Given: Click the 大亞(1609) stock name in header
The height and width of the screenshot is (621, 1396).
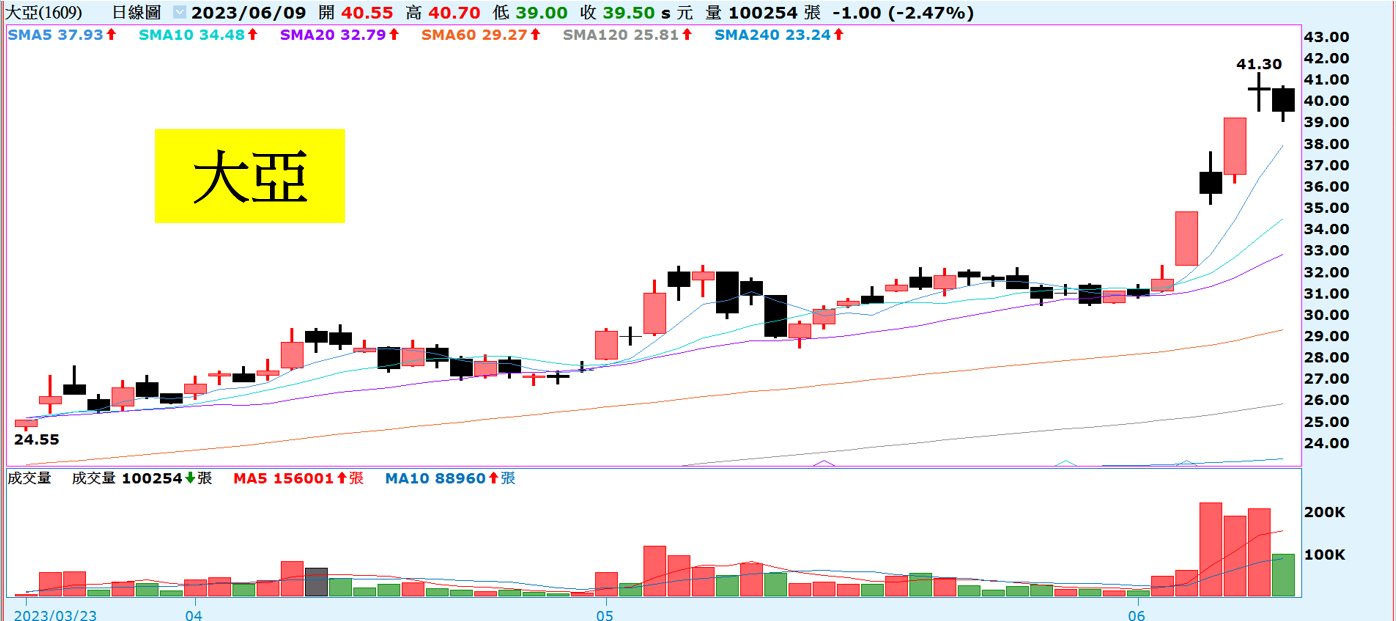Looking at the screenshot, I should (44, 13).
